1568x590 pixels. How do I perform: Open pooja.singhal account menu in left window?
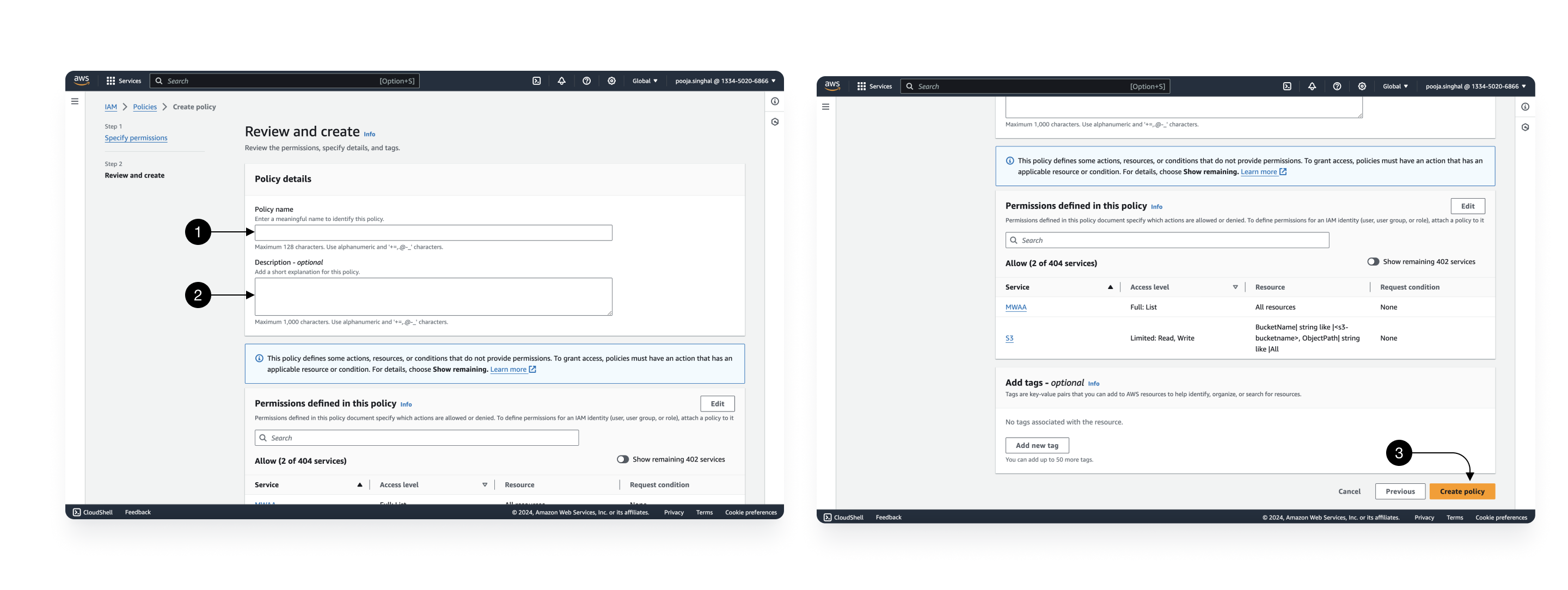(725, 81)
